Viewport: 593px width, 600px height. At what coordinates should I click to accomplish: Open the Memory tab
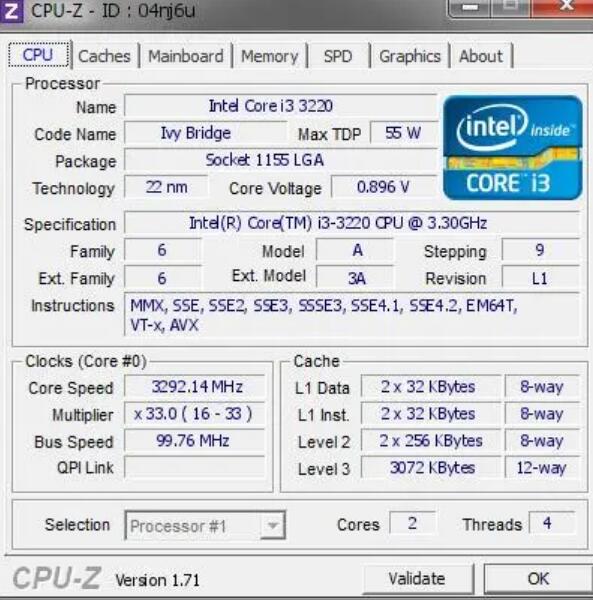[270, 56]
